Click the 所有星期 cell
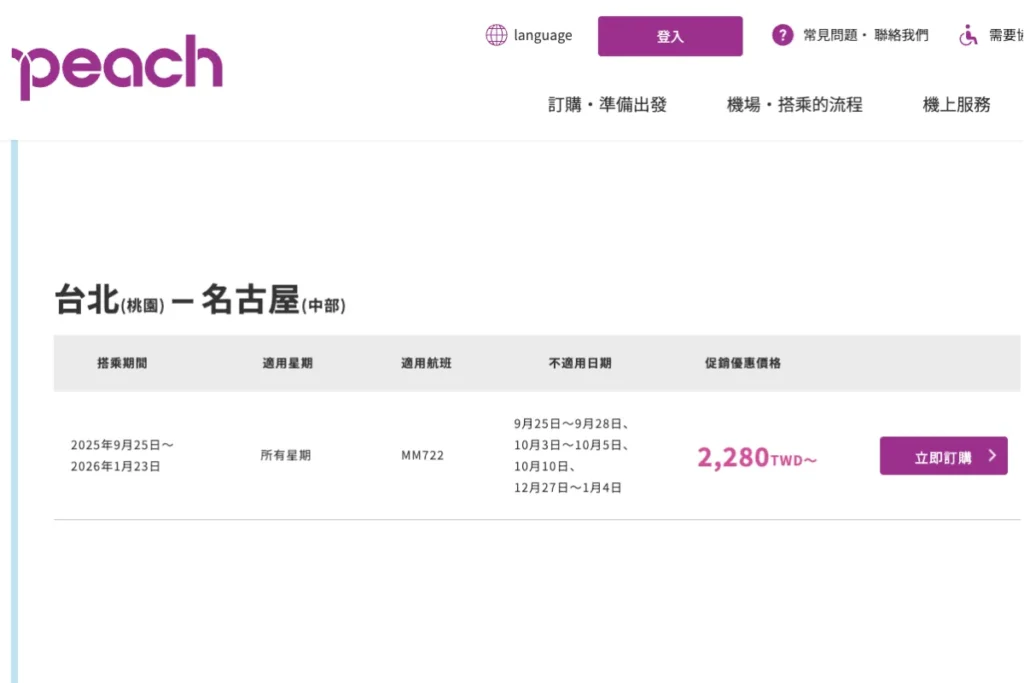 click(285, 455)
